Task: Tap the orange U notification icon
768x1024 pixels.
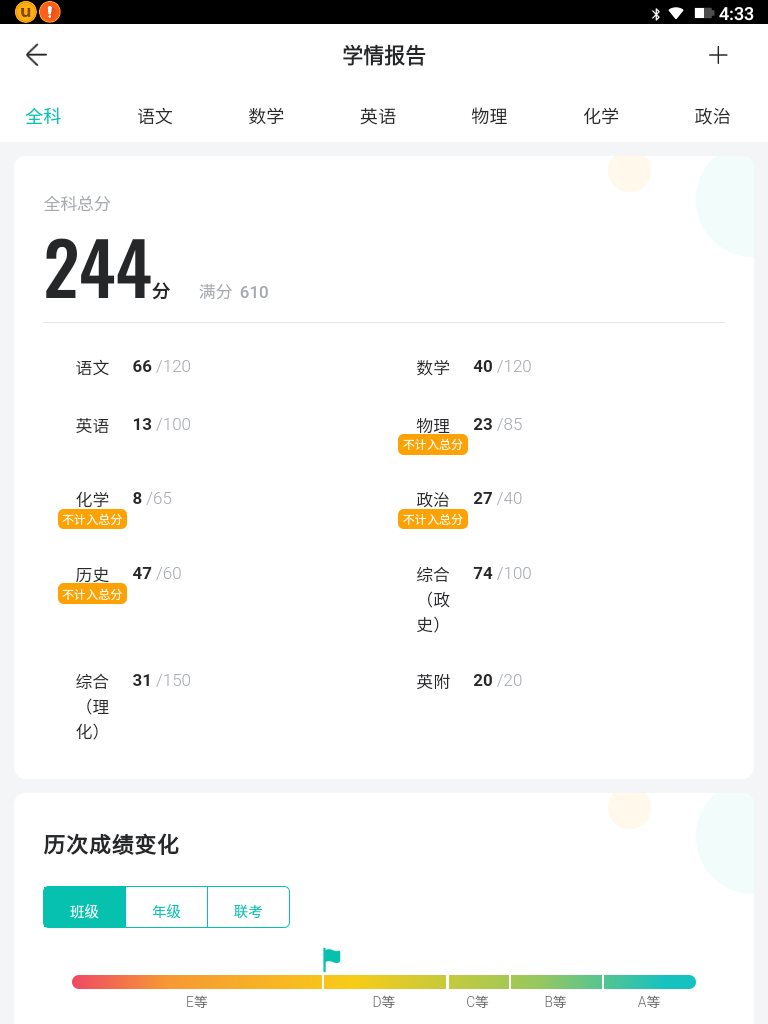Action: (x=25, y=12)
